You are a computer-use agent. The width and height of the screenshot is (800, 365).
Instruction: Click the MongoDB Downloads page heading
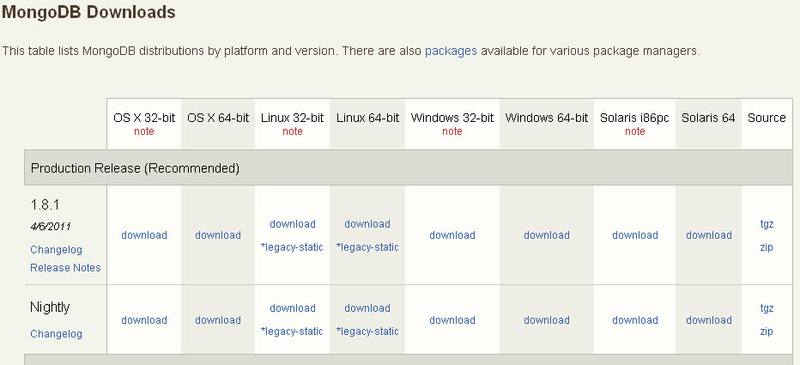pyautogui.click(x=89, y=12)
